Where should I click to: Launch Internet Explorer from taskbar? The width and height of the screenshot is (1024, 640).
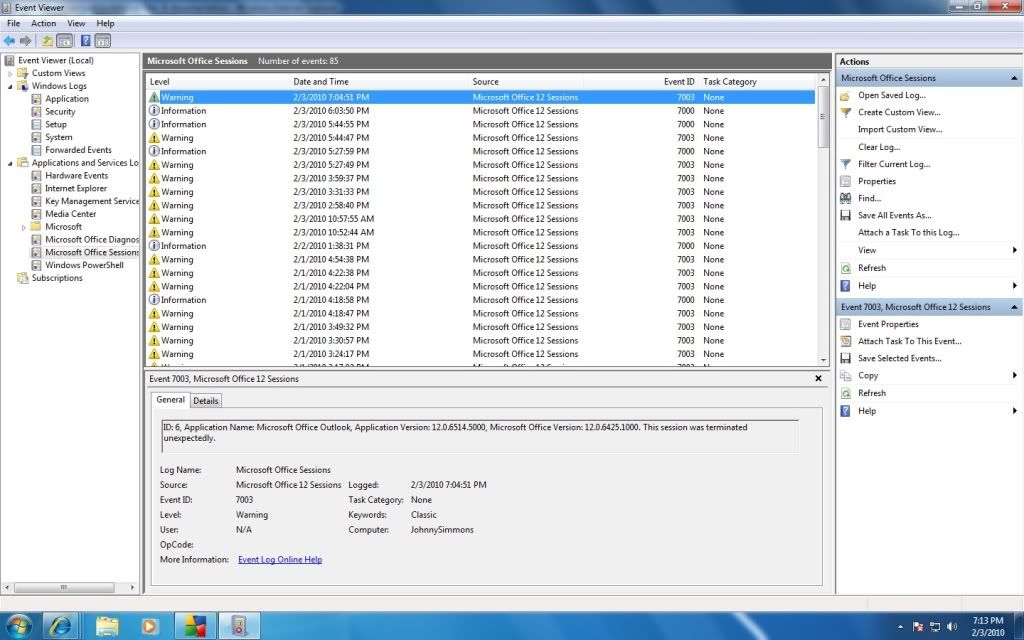[61, 626]
